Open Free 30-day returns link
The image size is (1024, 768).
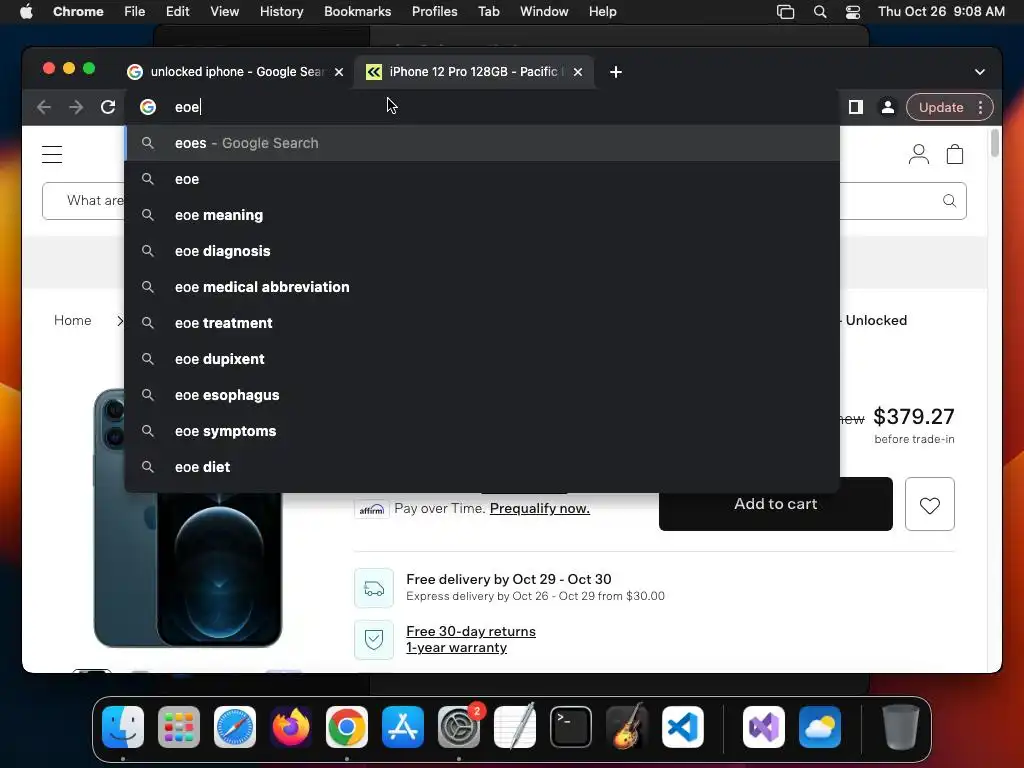pos(471,632)
